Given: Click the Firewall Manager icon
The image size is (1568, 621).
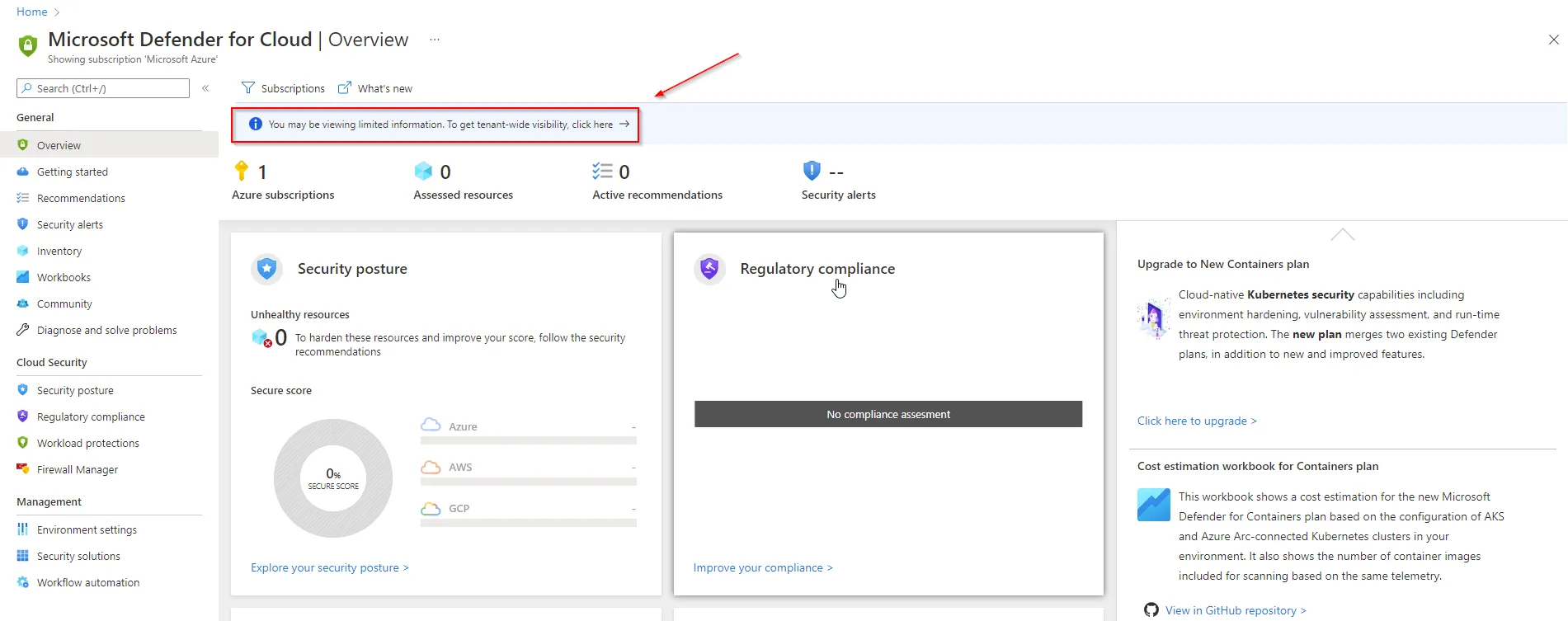Looking at the screenshot, I should (x=23, y=469).
